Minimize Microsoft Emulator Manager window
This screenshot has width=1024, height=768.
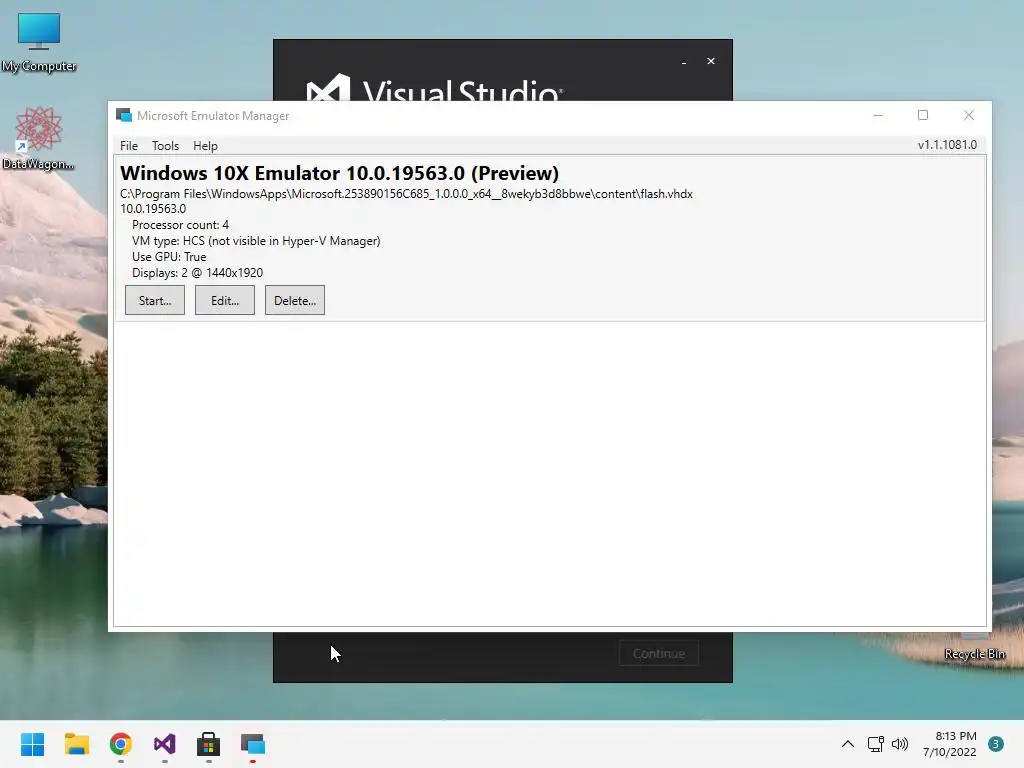878,116
